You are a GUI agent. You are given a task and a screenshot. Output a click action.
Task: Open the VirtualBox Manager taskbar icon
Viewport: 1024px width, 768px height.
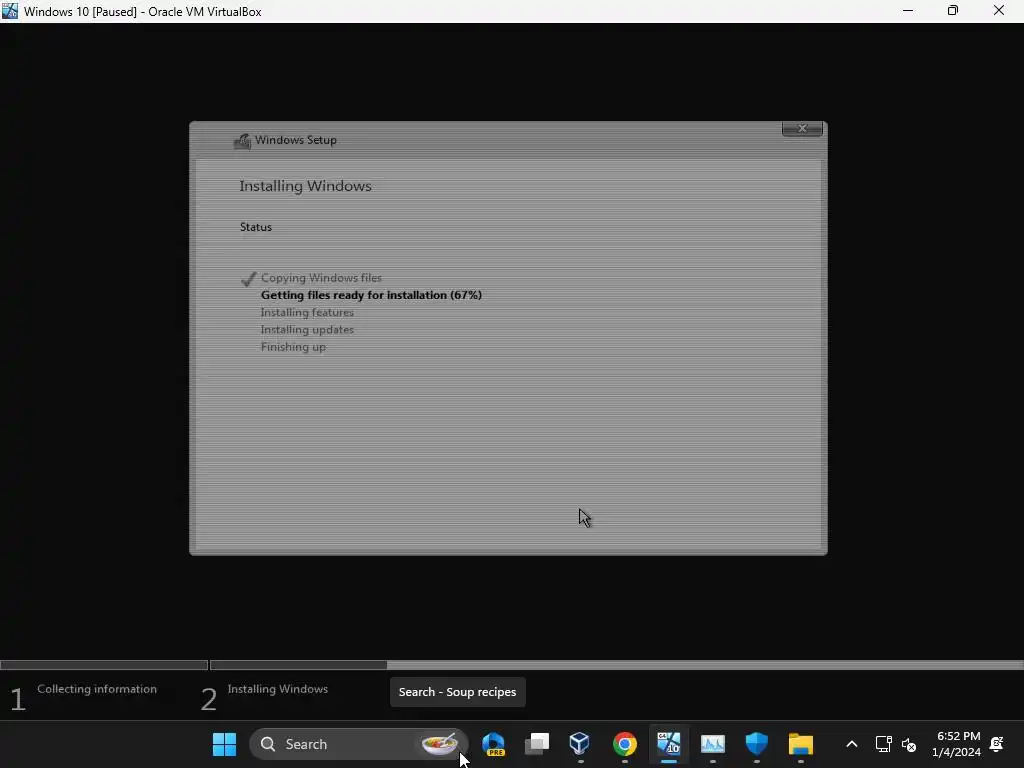tap(580, 743)
